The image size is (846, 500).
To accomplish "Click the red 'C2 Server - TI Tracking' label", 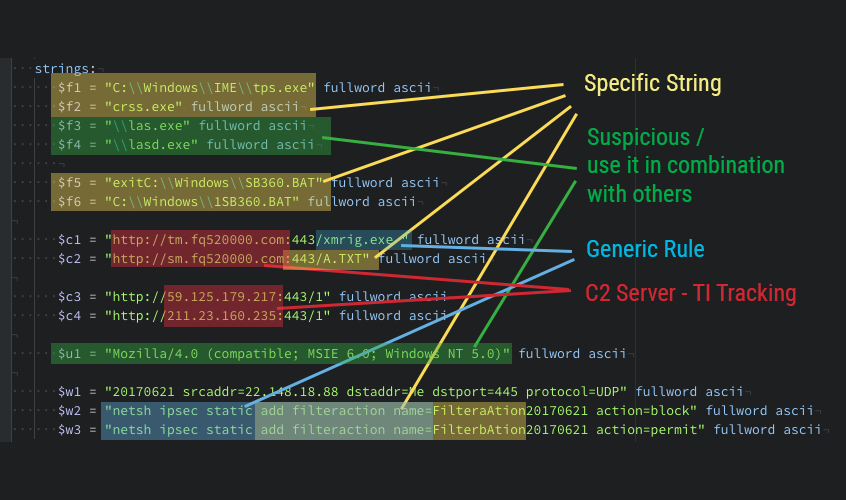I will coord(690,293).
